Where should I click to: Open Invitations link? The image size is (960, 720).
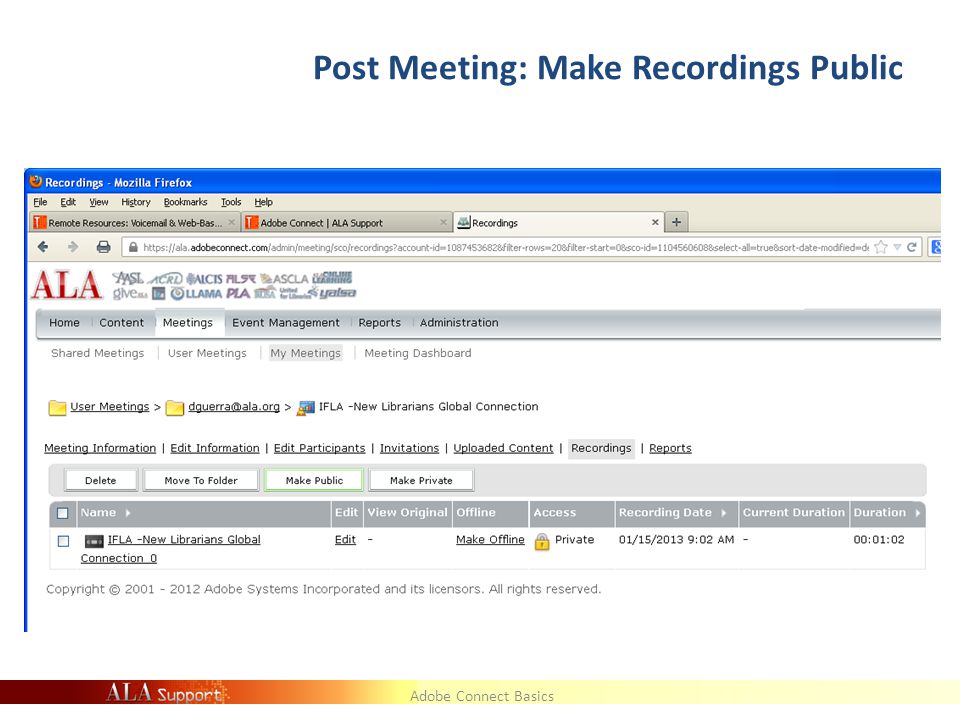(x=410, y=448)
